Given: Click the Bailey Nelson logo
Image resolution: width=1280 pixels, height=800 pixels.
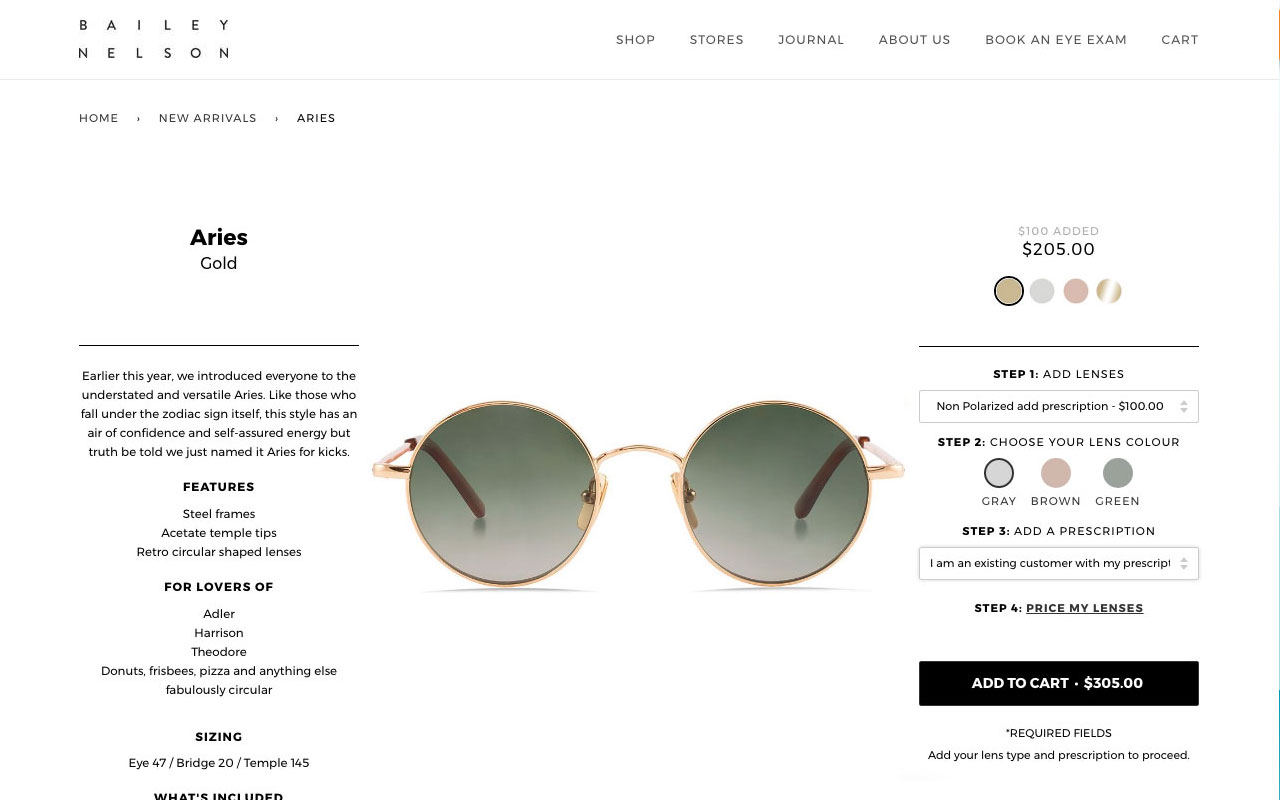Looking at the screenshot, I should coord(154,39).
